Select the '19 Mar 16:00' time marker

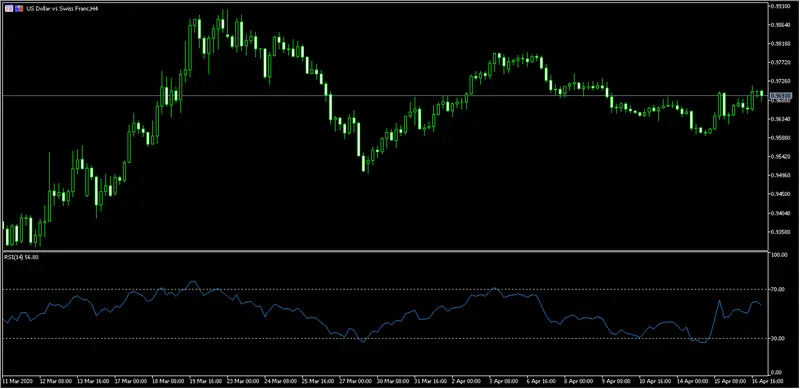[x=205, y=381]
